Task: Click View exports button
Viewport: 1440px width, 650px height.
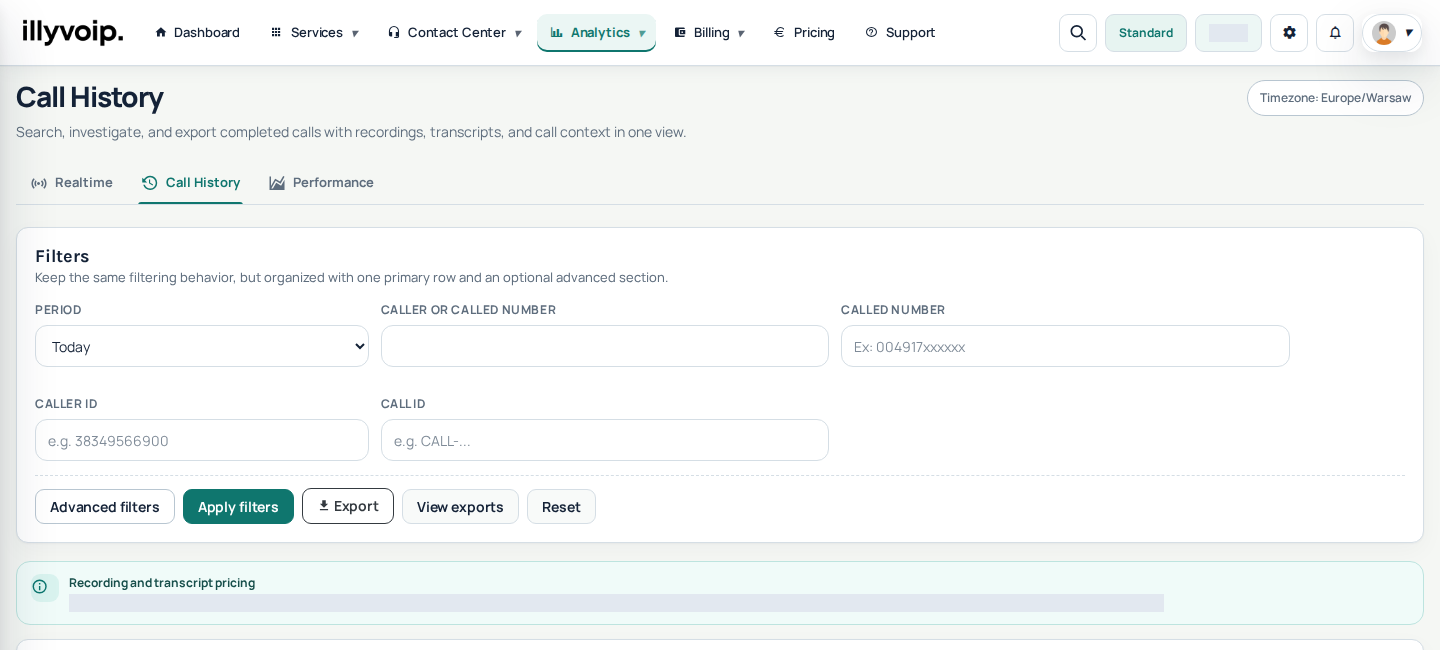Action: pyautogui.click(x=460, y=506)
